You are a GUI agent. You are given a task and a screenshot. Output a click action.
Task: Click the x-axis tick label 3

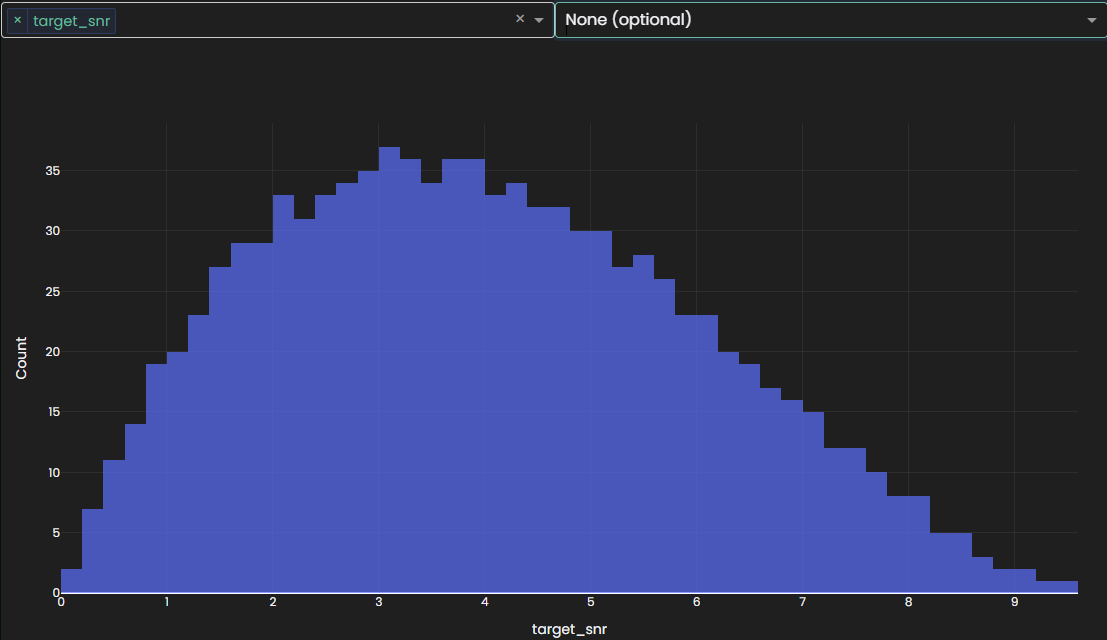pyautogui.click(x=378, y=602)
